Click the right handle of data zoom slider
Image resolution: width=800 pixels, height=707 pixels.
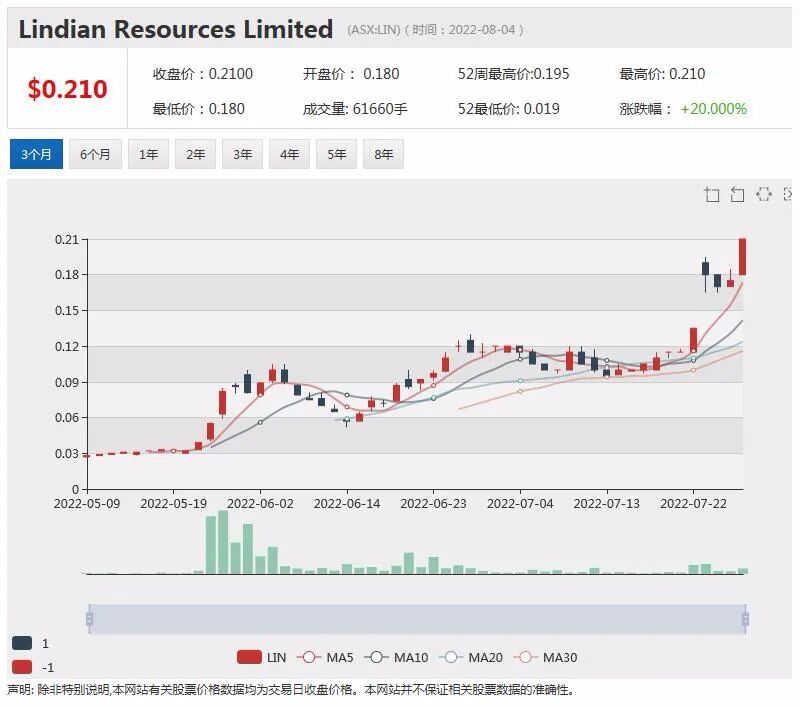tap(745, 619)
